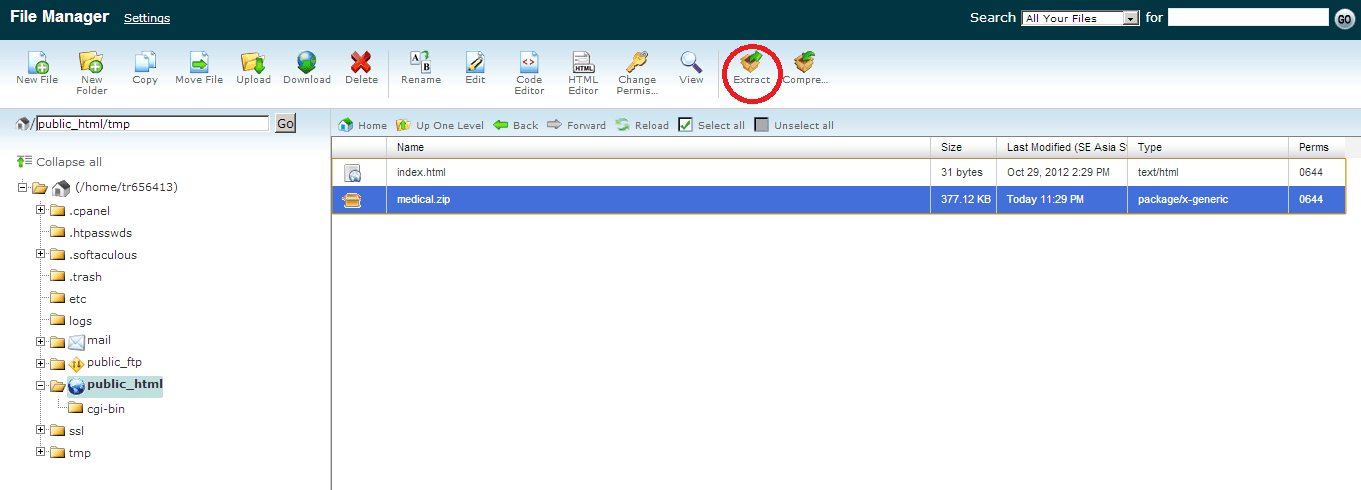
Task: Expand the mail folder node
Action: coord(41,342)
